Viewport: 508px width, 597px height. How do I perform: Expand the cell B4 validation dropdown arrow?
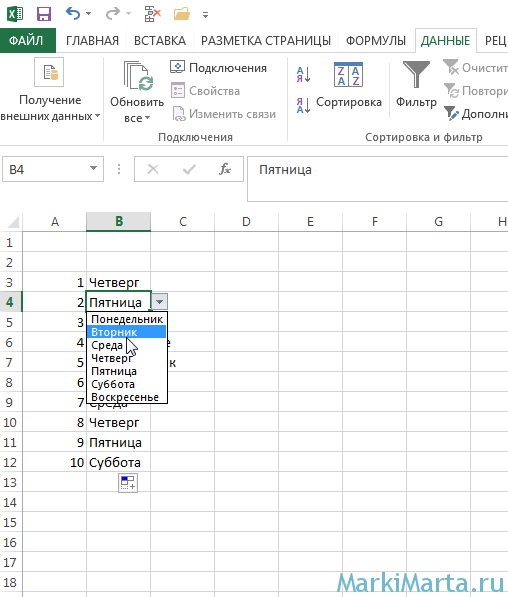(160, 302)
